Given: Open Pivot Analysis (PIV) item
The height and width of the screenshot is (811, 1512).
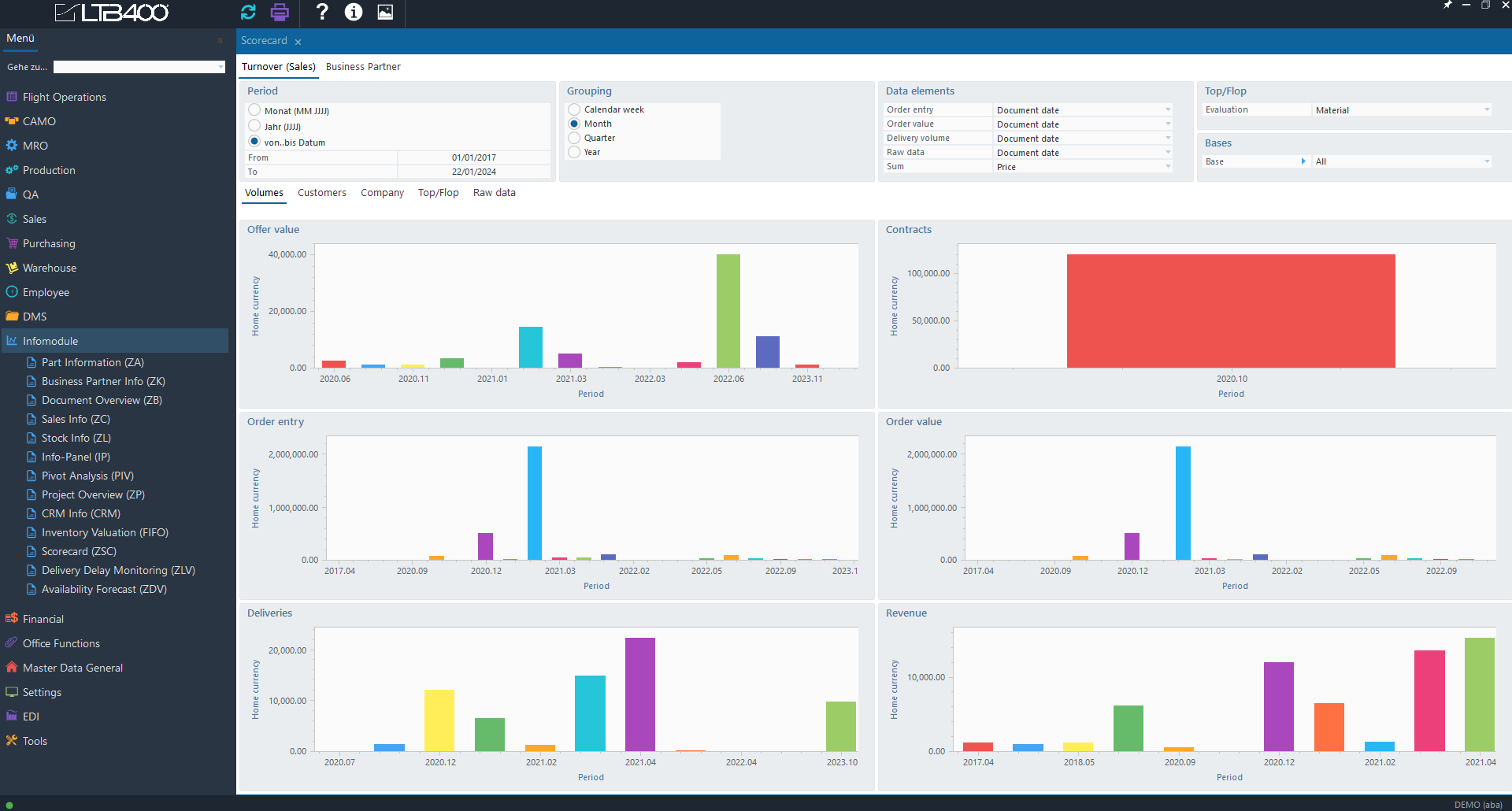Looking at the screenshot, I should 87,476.
